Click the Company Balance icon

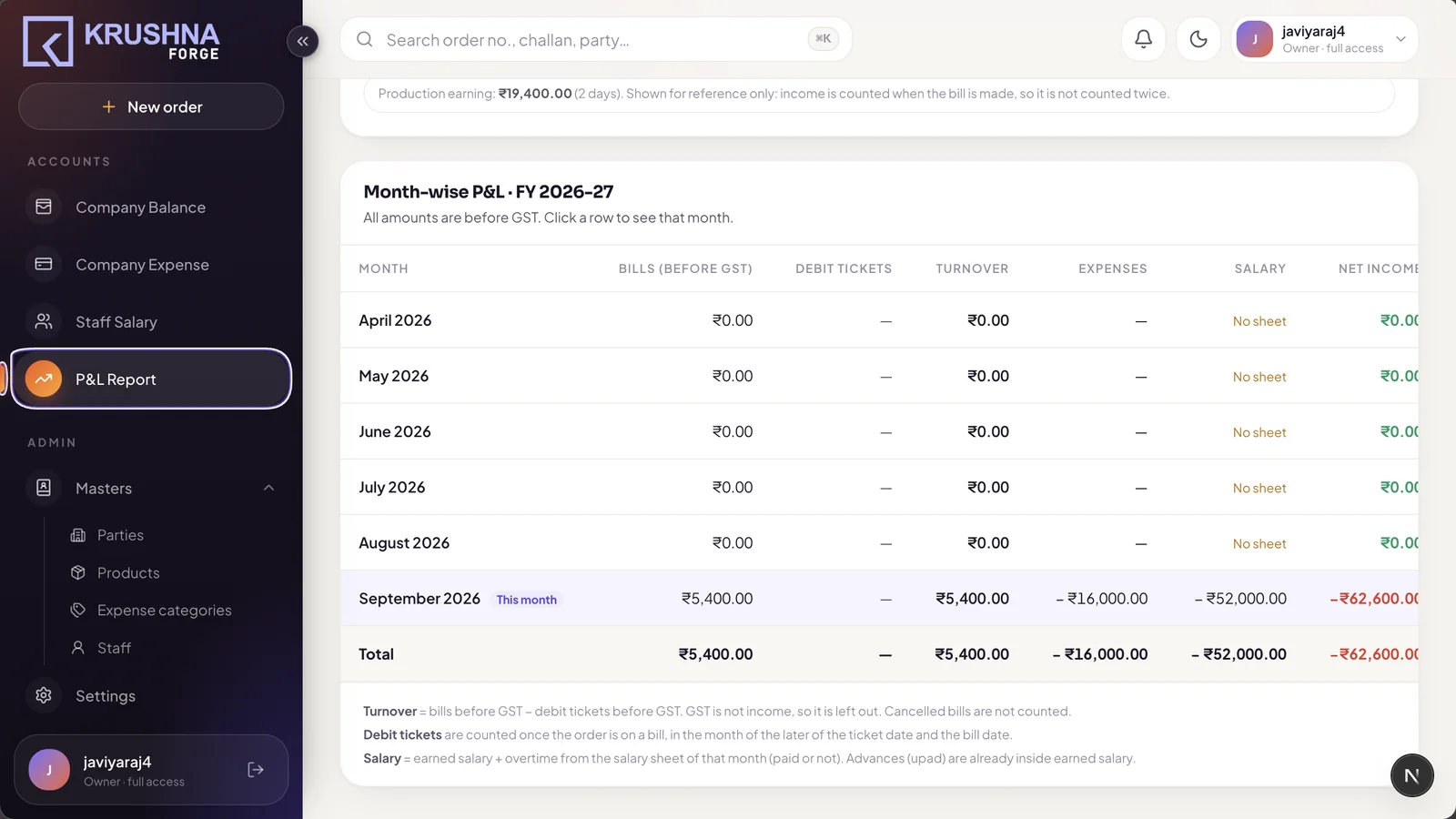point(44,207)
